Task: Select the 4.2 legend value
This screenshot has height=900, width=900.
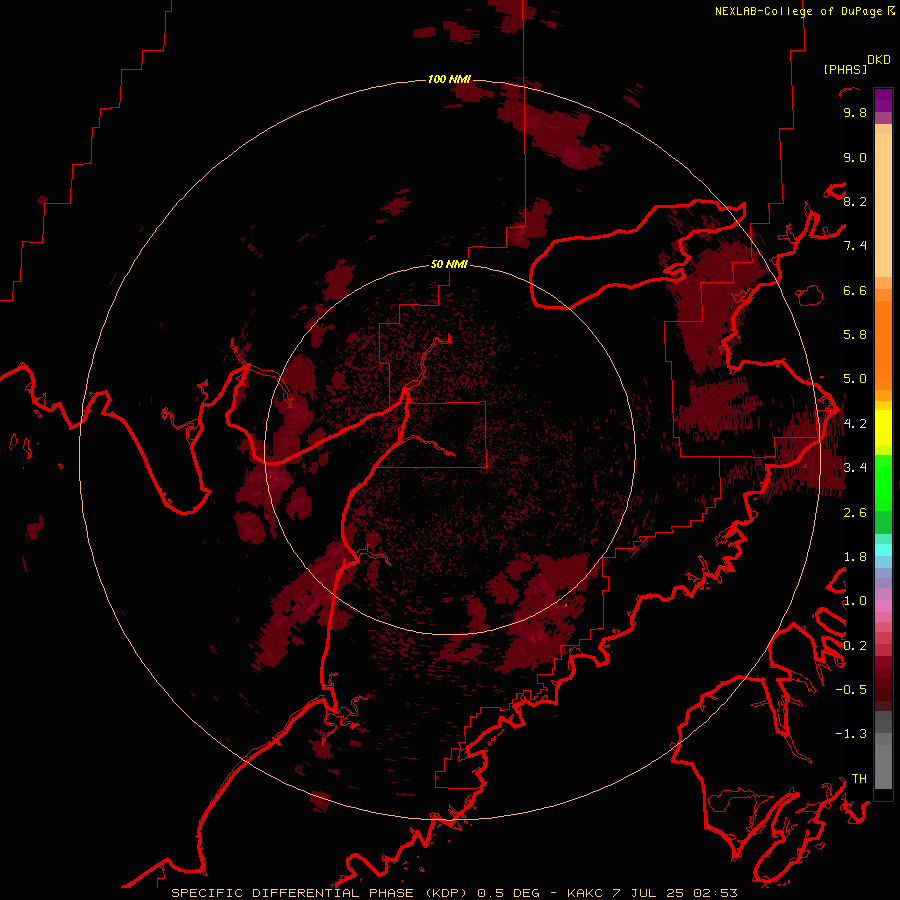Action: [x=855, y=424]
